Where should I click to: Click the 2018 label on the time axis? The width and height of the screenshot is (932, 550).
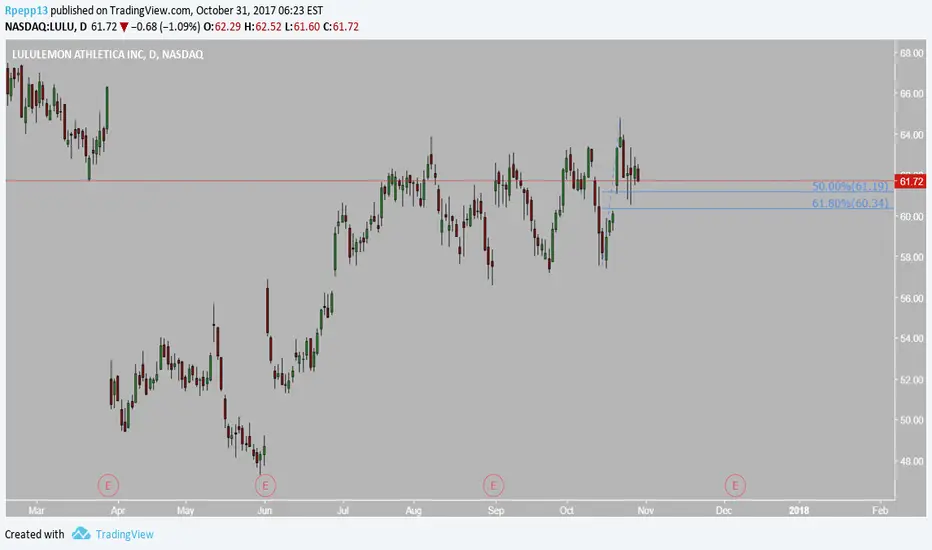pyautogui.click(x=799, y=510)
